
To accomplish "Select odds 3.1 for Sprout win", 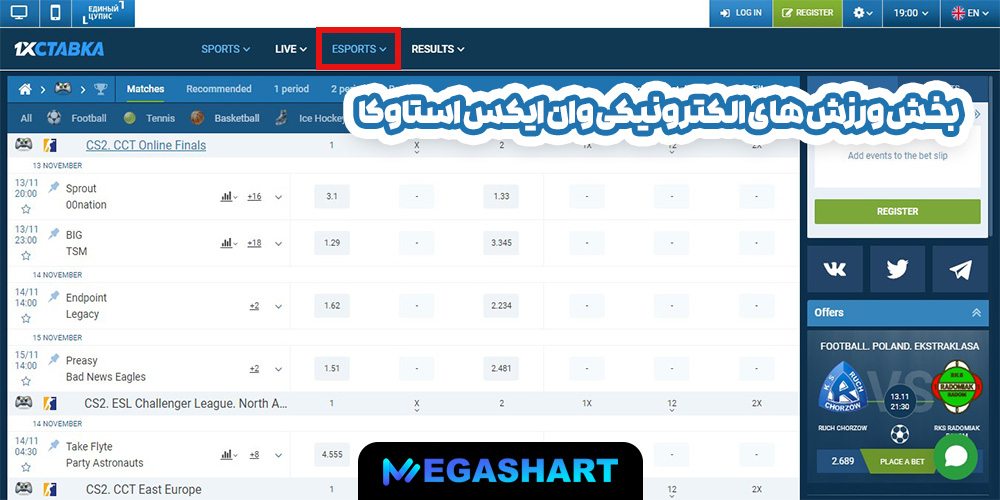I will tap(332, 197).
